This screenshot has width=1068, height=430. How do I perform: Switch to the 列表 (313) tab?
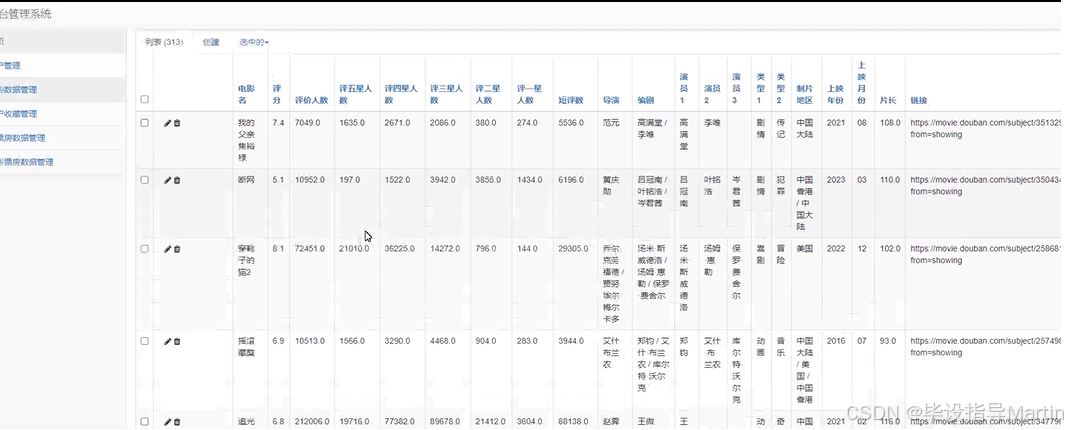tap(163, 42)
